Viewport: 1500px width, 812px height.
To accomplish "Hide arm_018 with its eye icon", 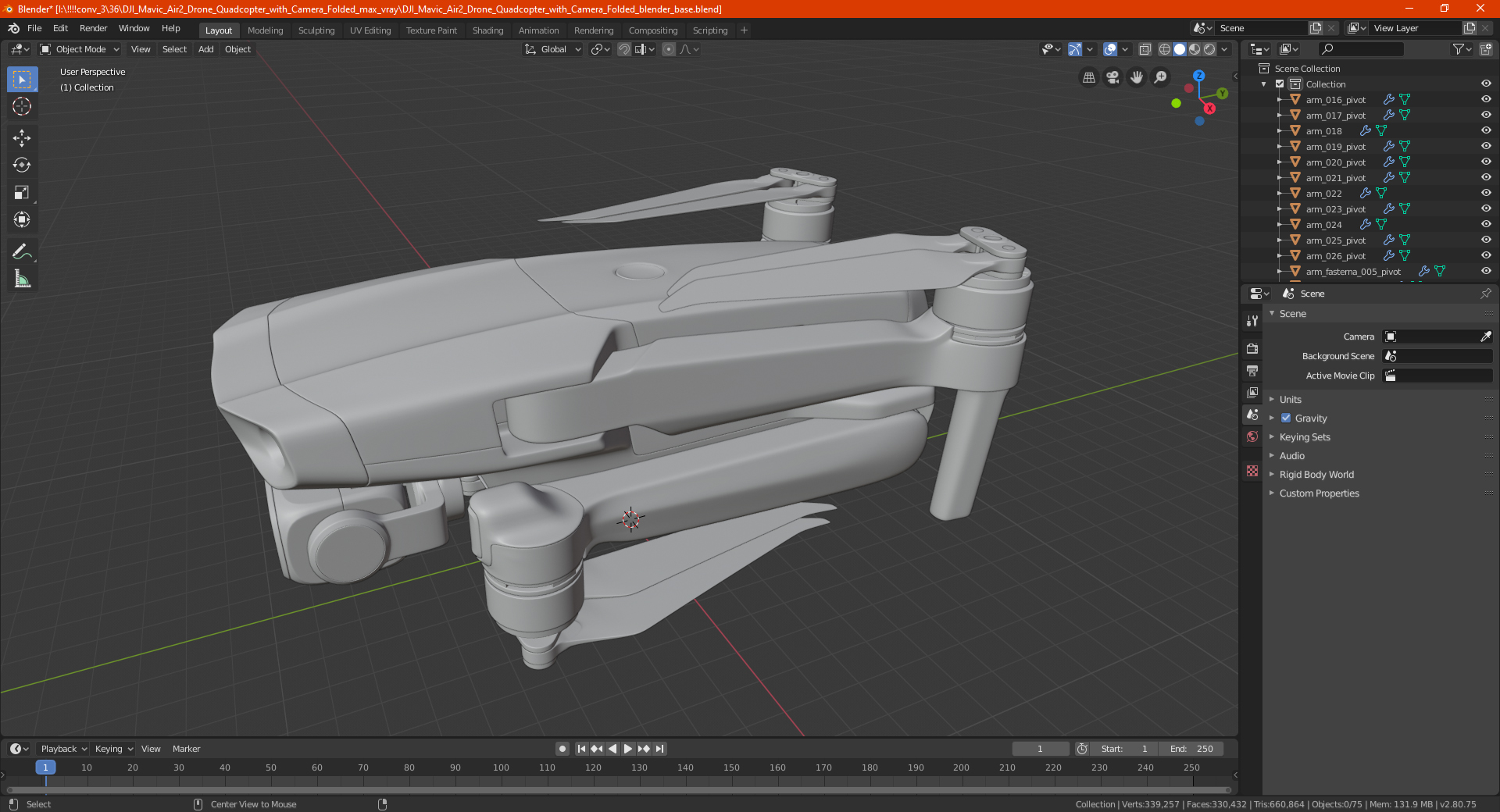I will [x=1486, y=131].
